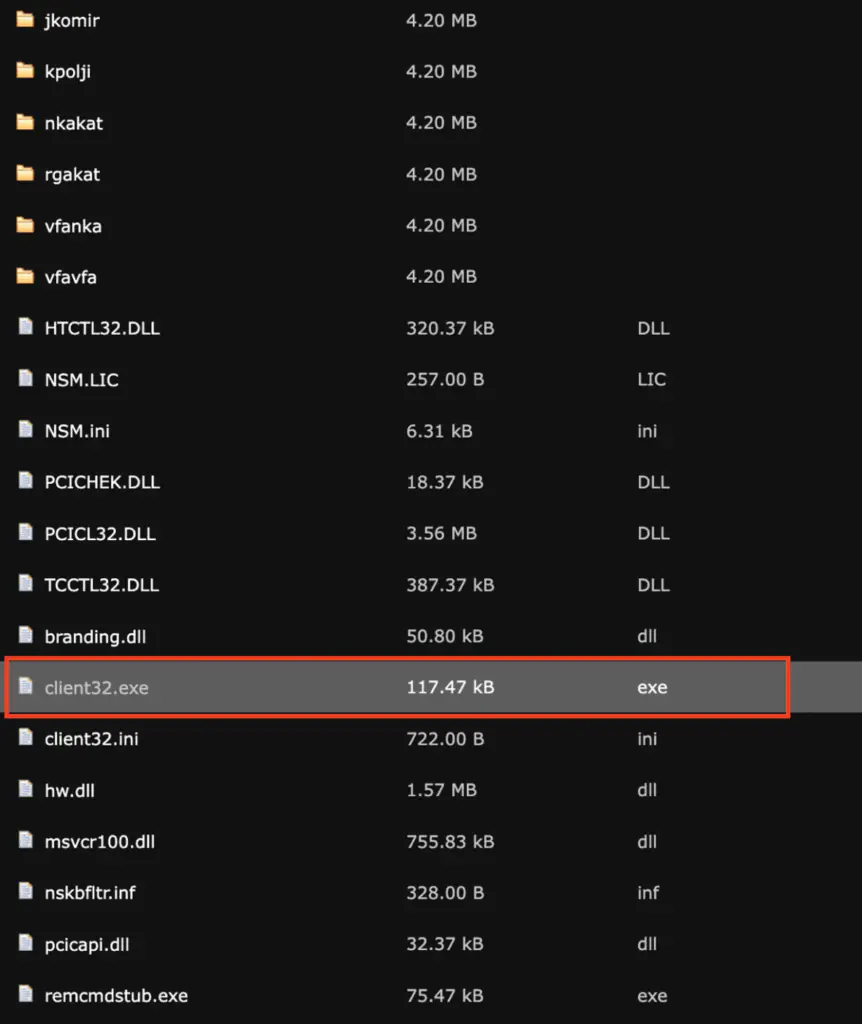Open the vfanka folder
Image resolution: width=862 pixels, height=1024 pixels.
click(73, 226)
